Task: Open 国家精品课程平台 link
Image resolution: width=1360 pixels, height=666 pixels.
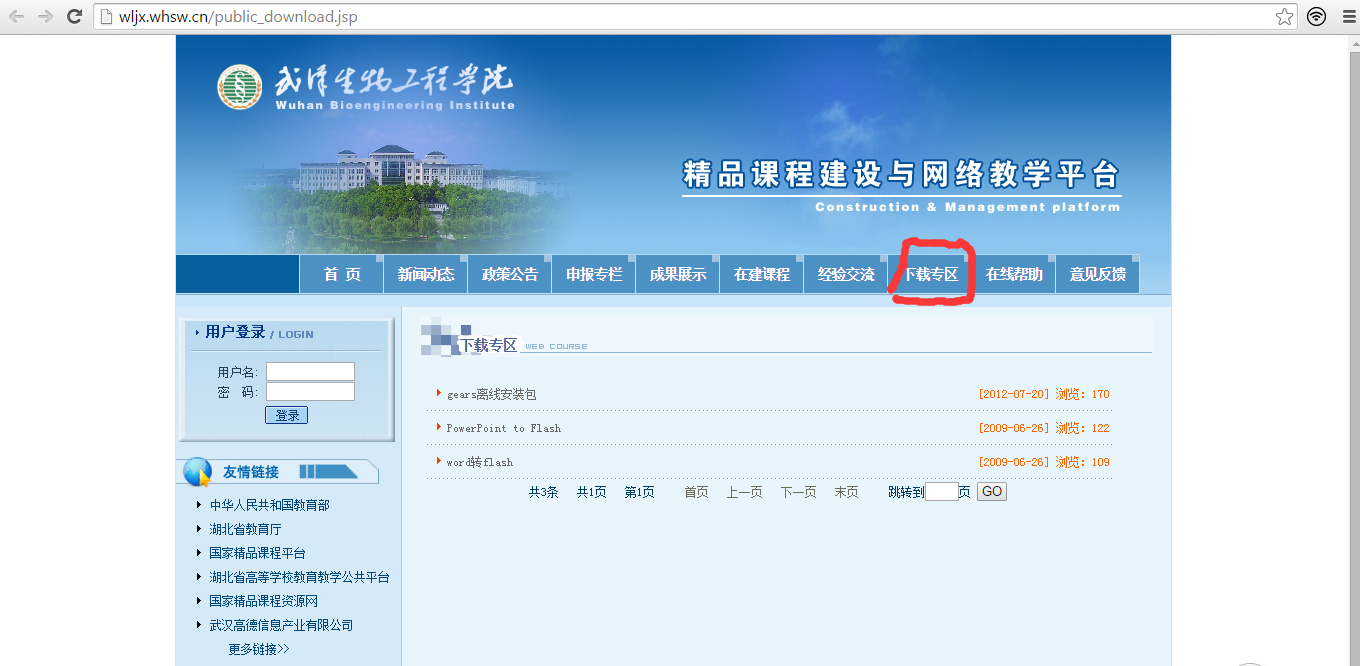Action: [x=257, y=553]
